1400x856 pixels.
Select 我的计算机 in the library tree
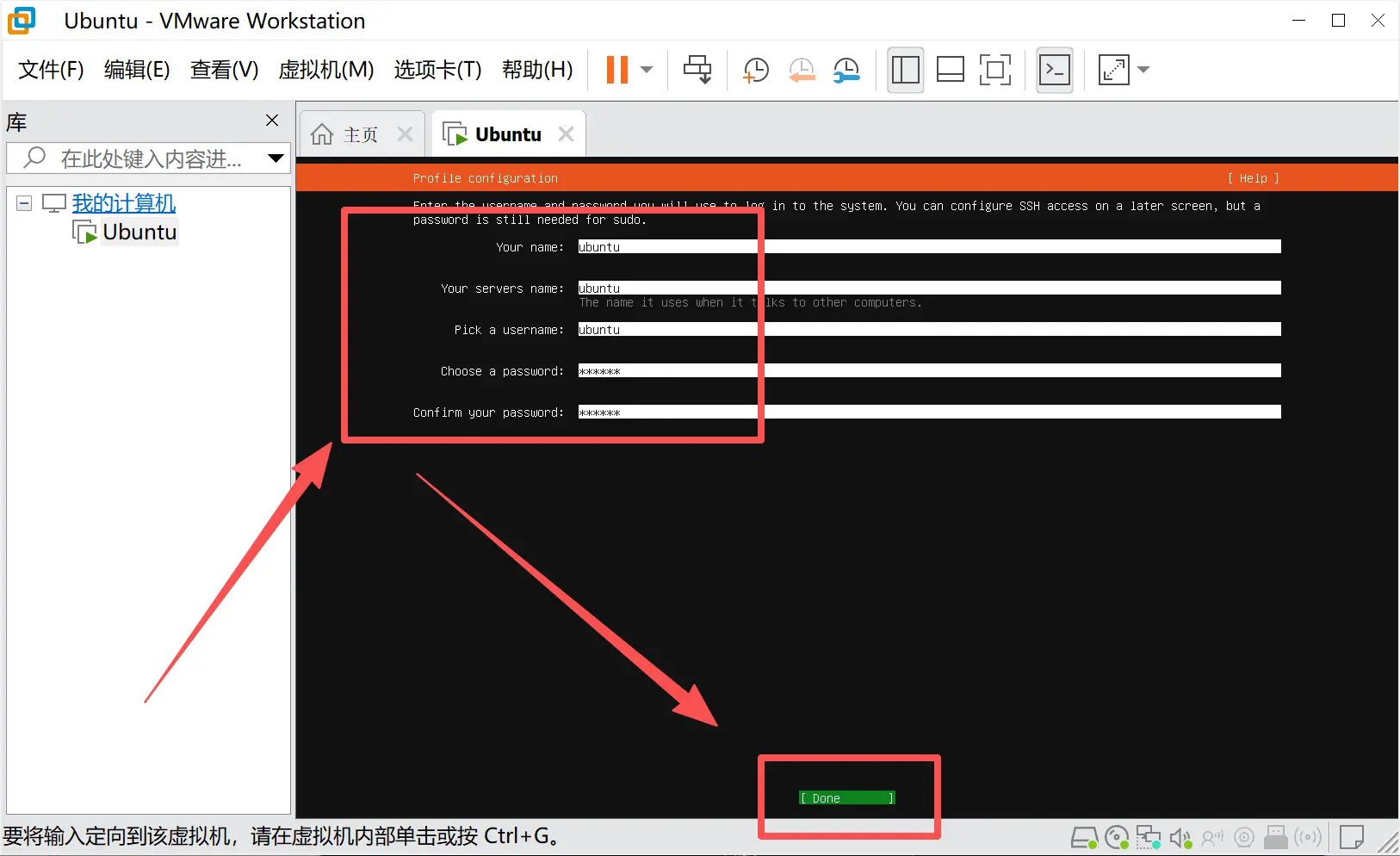point(124,203)
